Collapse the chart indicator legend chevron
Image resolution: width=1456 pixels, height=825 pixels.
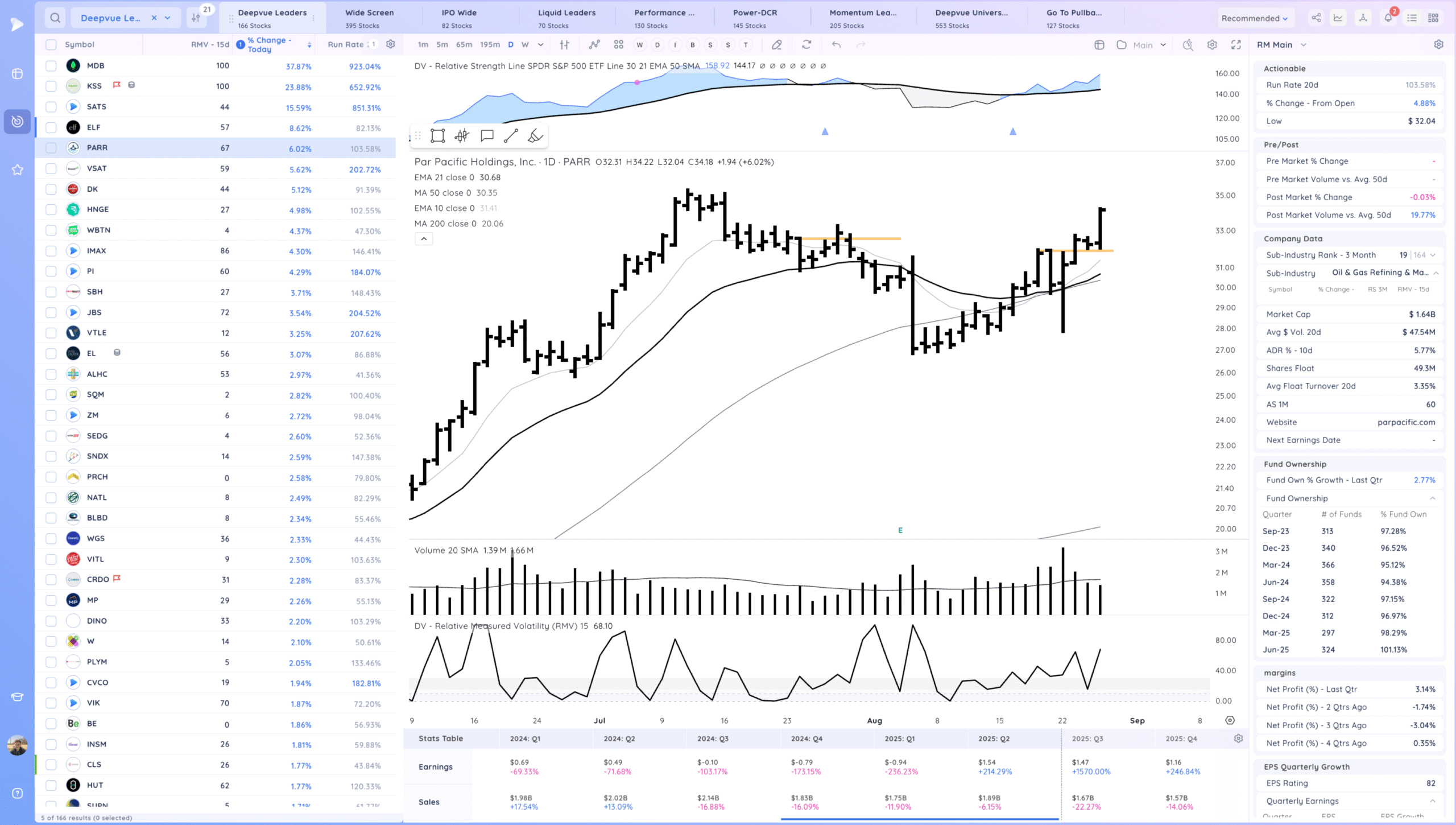pyautogui.click(x=424, y=239)
